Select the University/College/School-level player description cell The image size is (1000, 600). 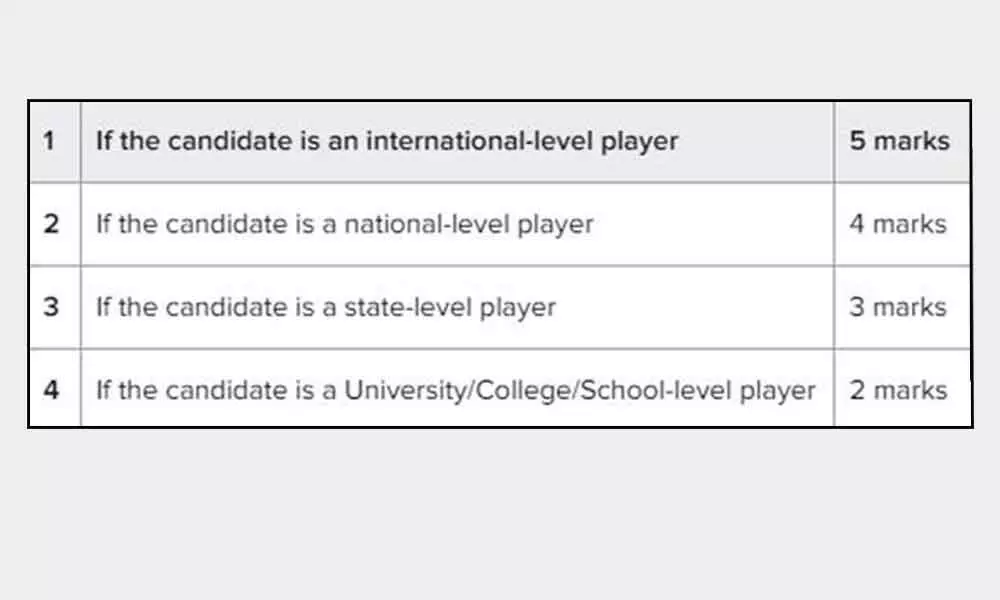(x=455, y=389)
